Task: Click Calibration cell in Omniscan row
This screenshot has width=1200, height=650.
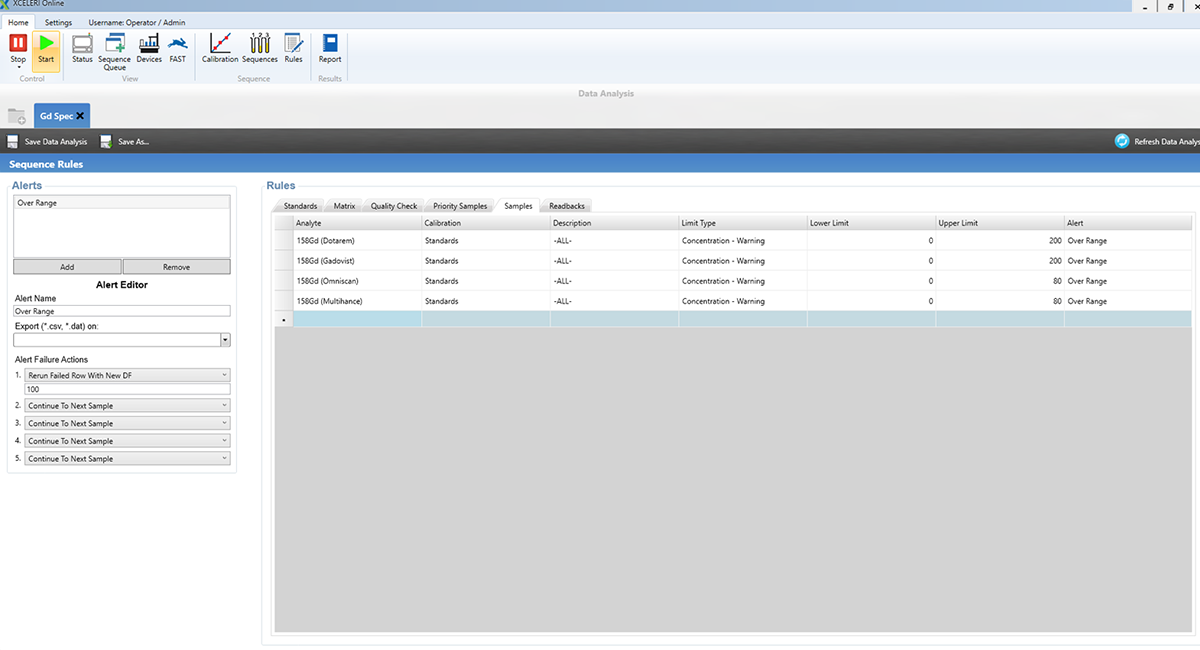Action: point(485,281)
